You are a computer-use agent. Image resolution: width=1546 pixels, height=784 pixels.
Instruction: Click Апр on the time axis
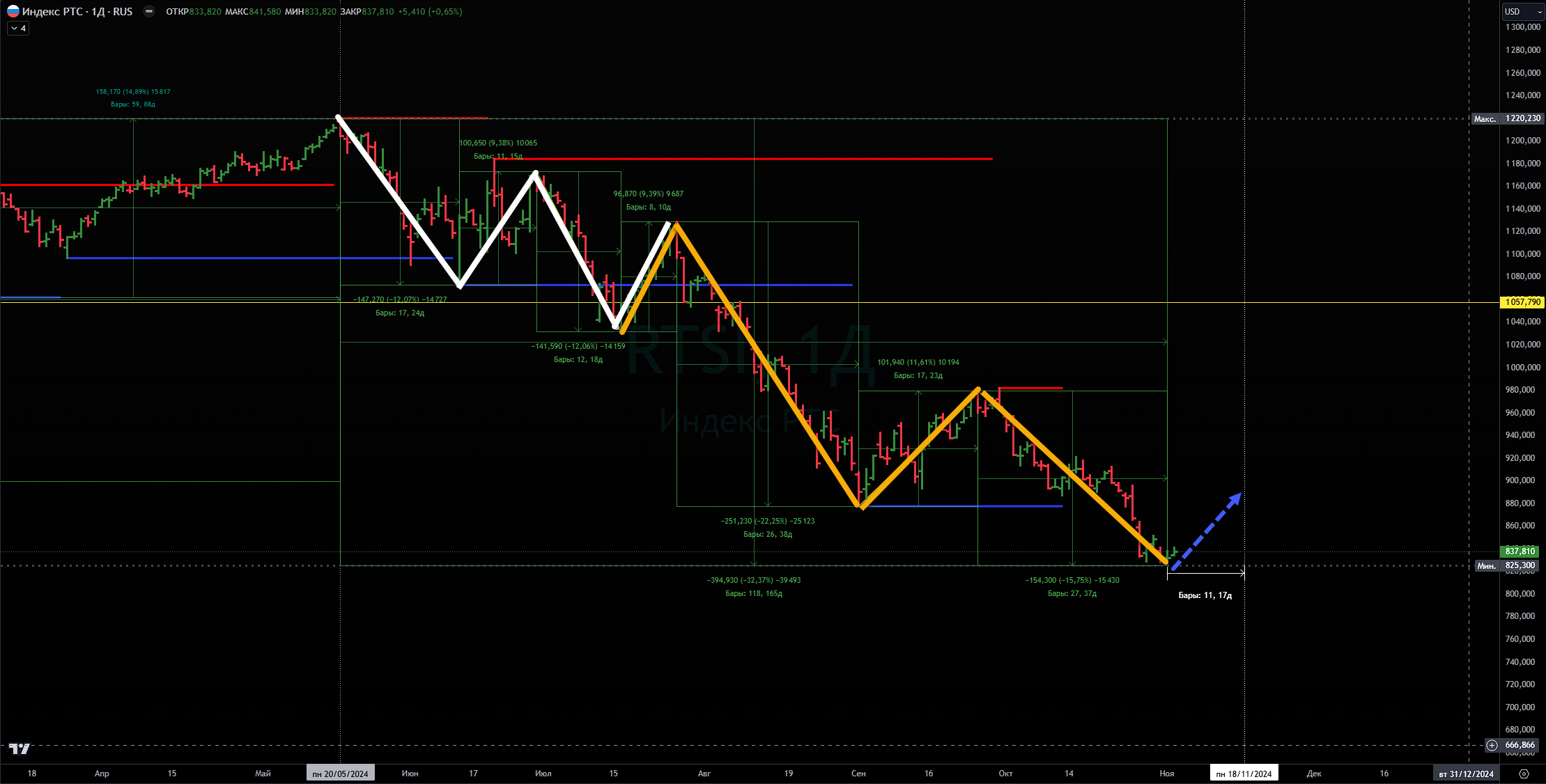tap(102, 774)
